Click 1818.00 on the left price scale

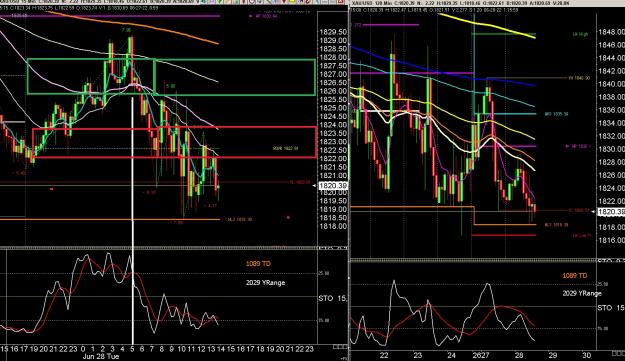tap(333, 226)
